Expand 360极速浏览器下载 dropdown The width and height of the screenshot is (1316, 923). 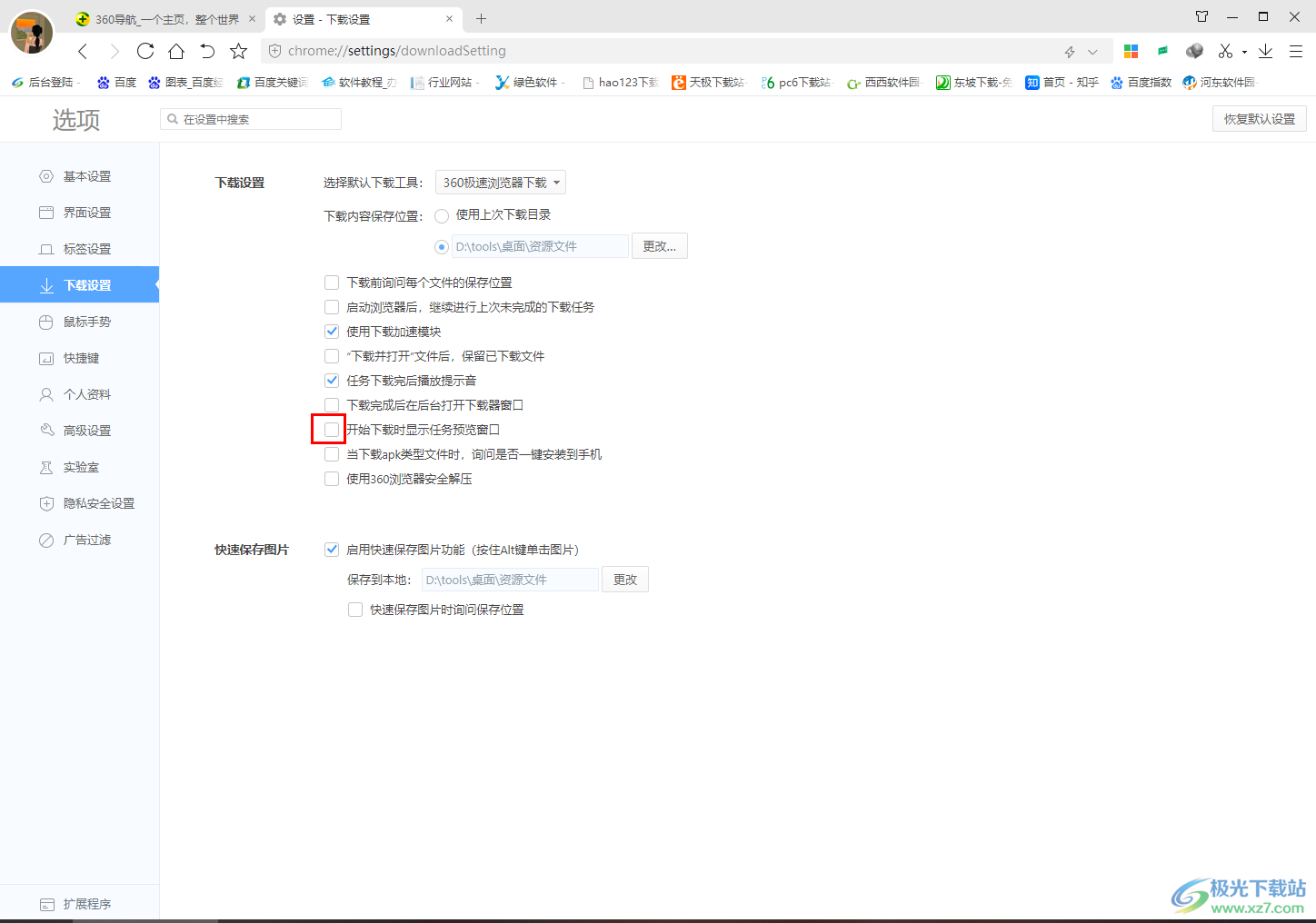click(501, 183)
